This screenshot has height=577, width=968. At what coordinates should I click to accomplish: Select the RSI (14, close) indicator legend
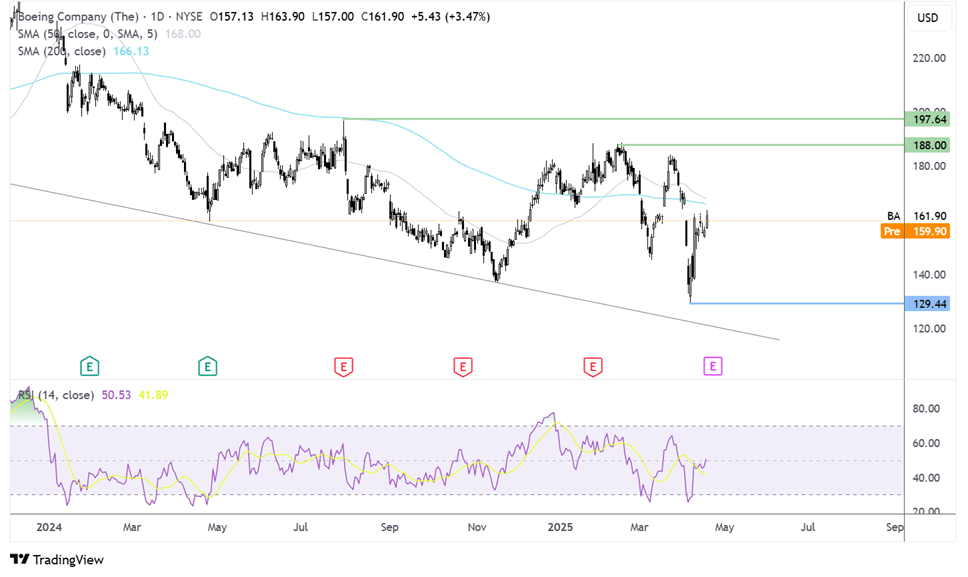56,395
